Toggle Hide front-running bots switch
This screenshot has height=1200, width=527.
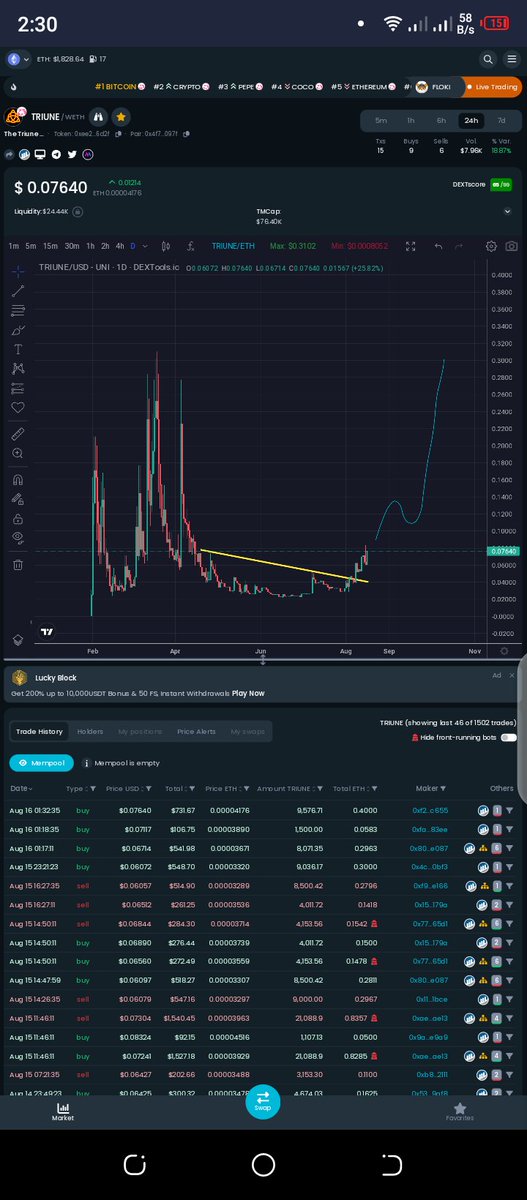coord(508,737)
